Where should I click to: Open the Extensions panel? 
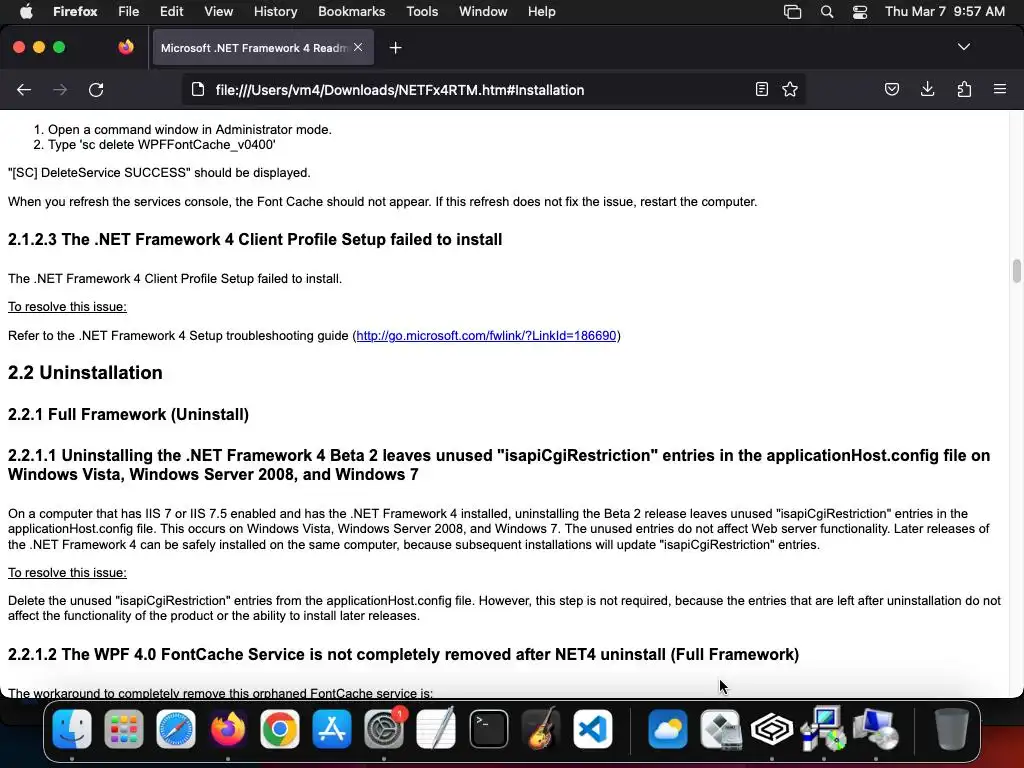tap(964, 89)
